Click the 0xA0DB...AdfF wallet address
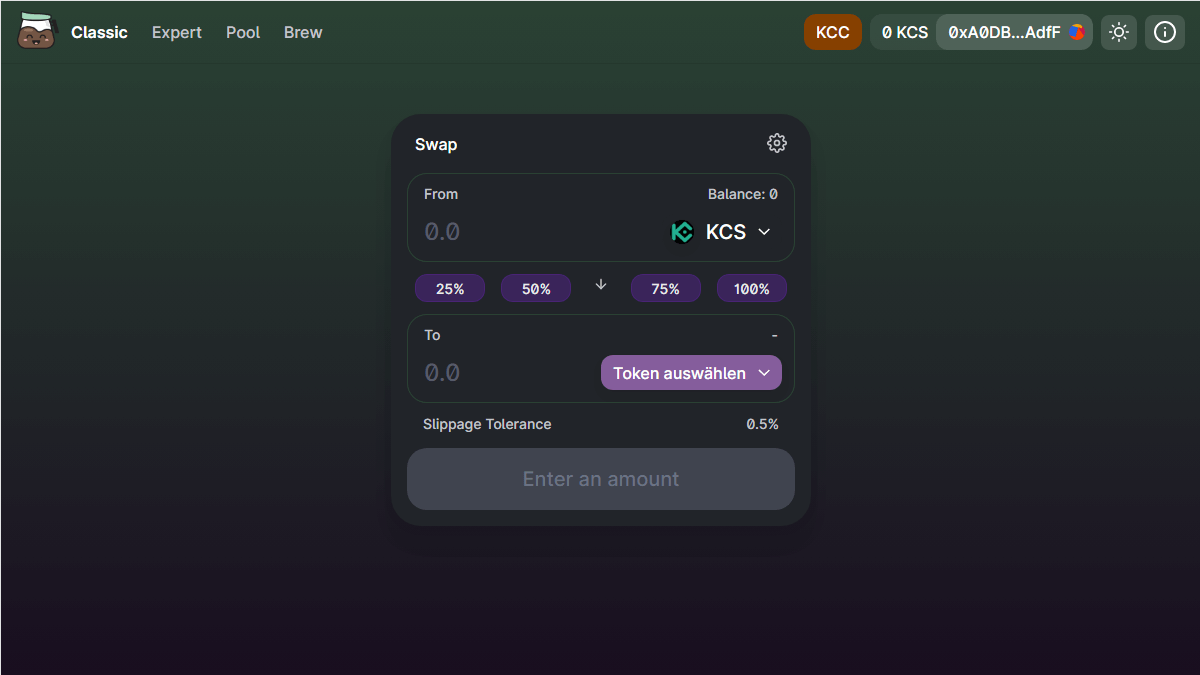The image size is (1200, 675). (1004, 32)
